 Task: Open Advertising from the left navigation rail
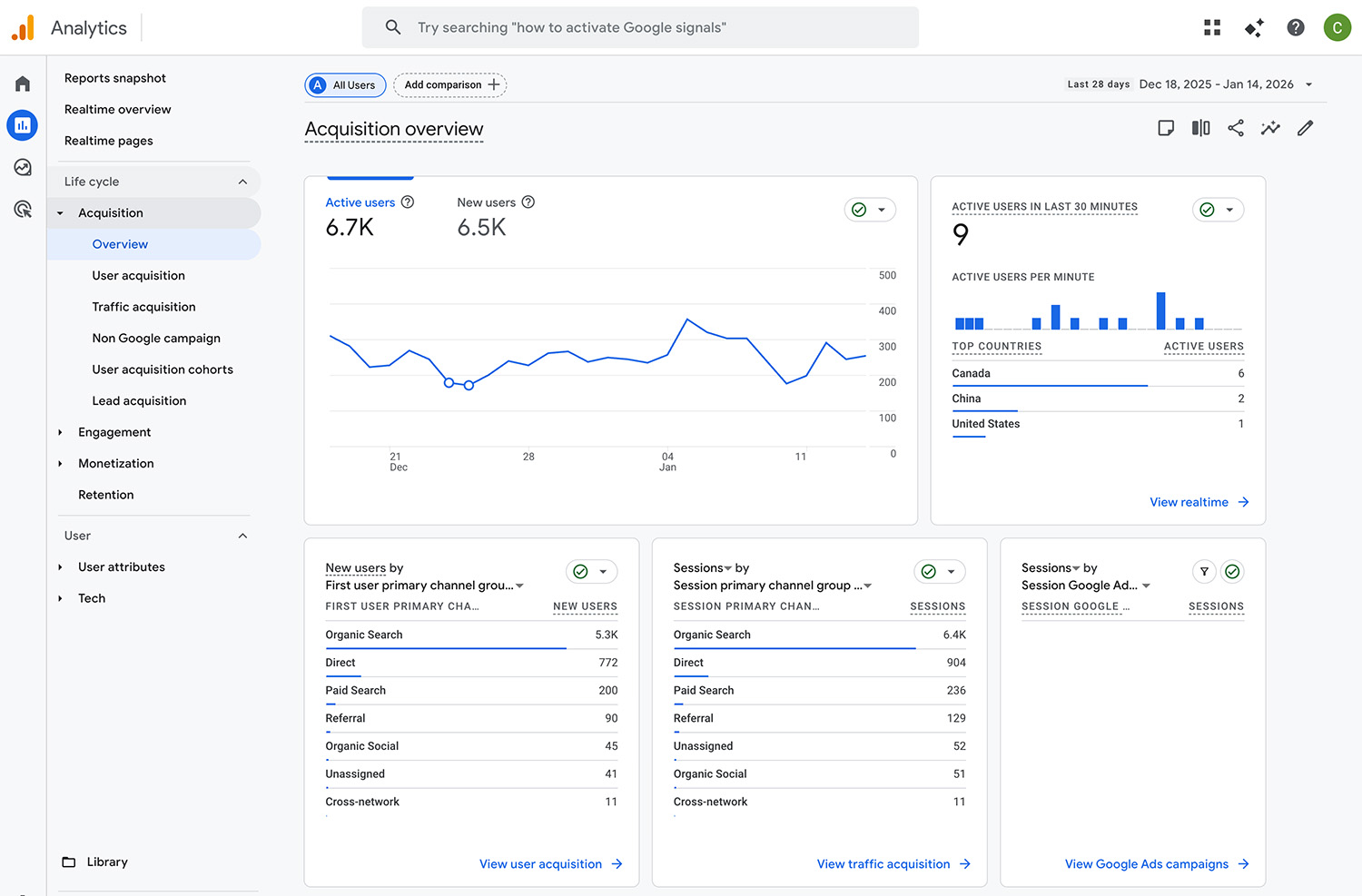click(x=22, y=209)
